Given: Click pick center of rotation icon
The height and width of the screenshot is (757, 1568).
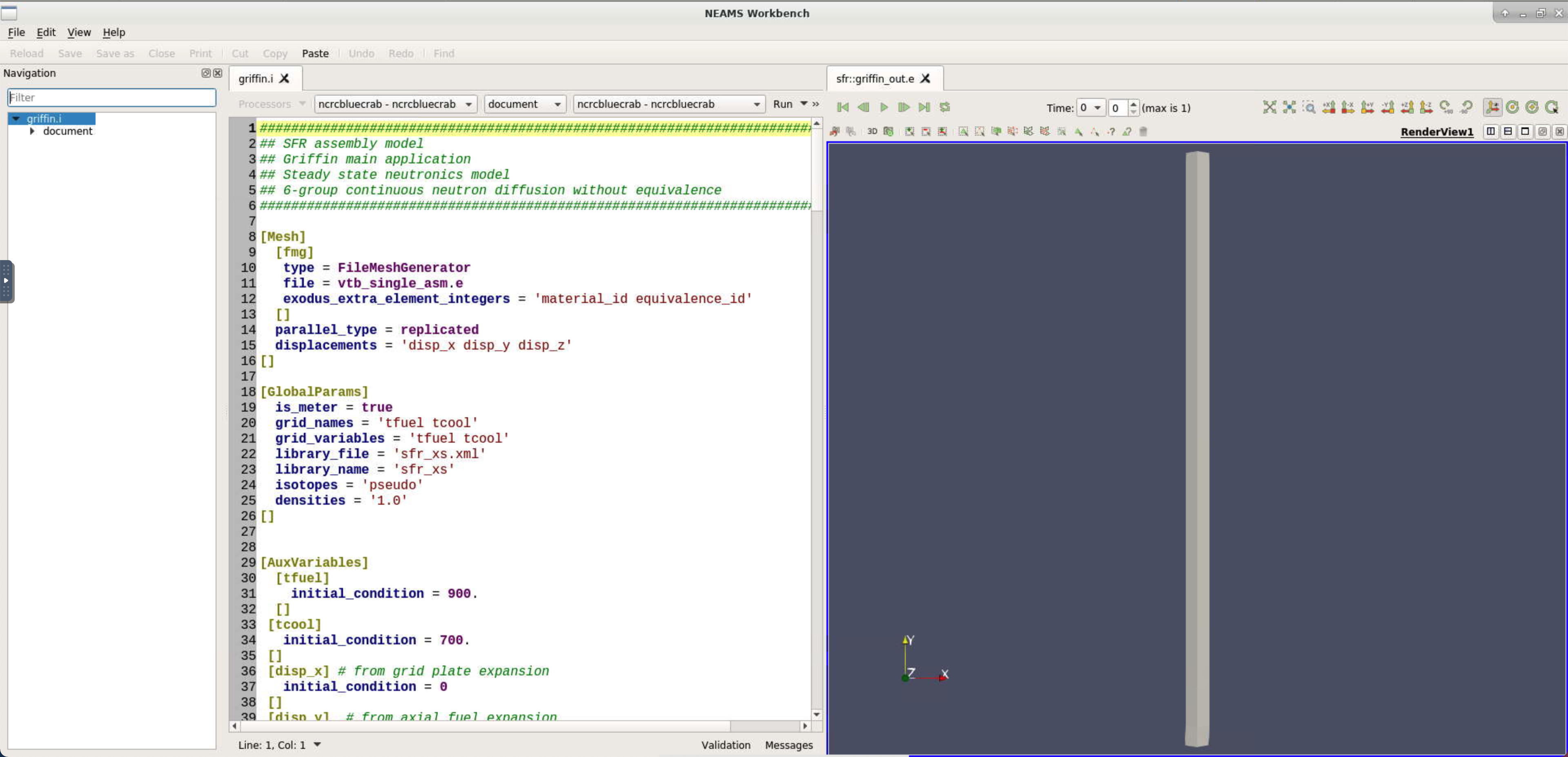Looking at the screenshot, I should pyautogui.click(x=1552, y=107).
